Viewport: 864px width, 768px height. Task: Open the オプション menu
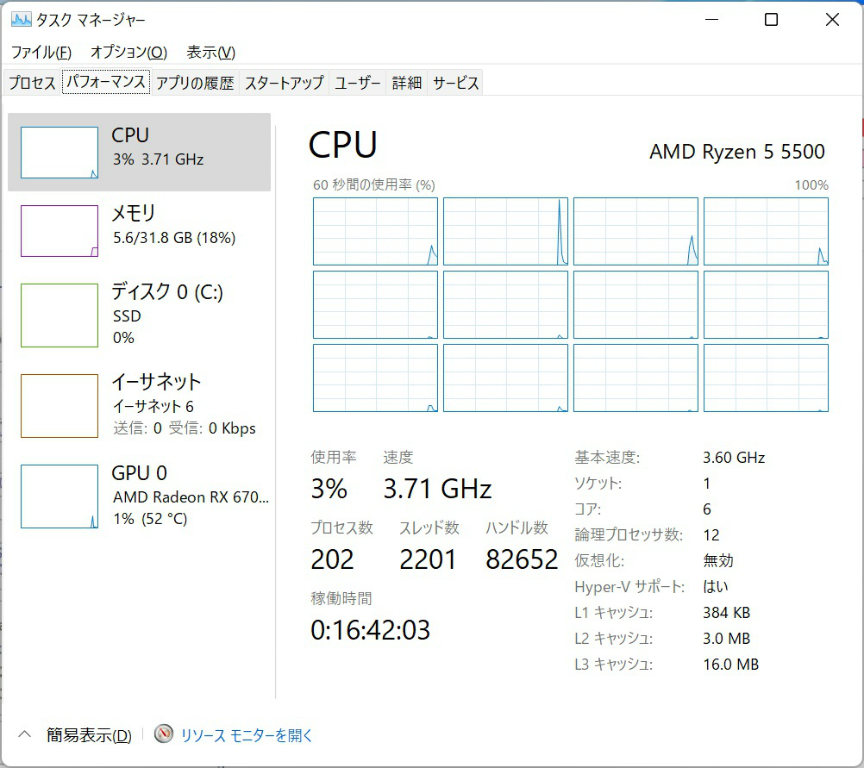[x=128, y=52]
